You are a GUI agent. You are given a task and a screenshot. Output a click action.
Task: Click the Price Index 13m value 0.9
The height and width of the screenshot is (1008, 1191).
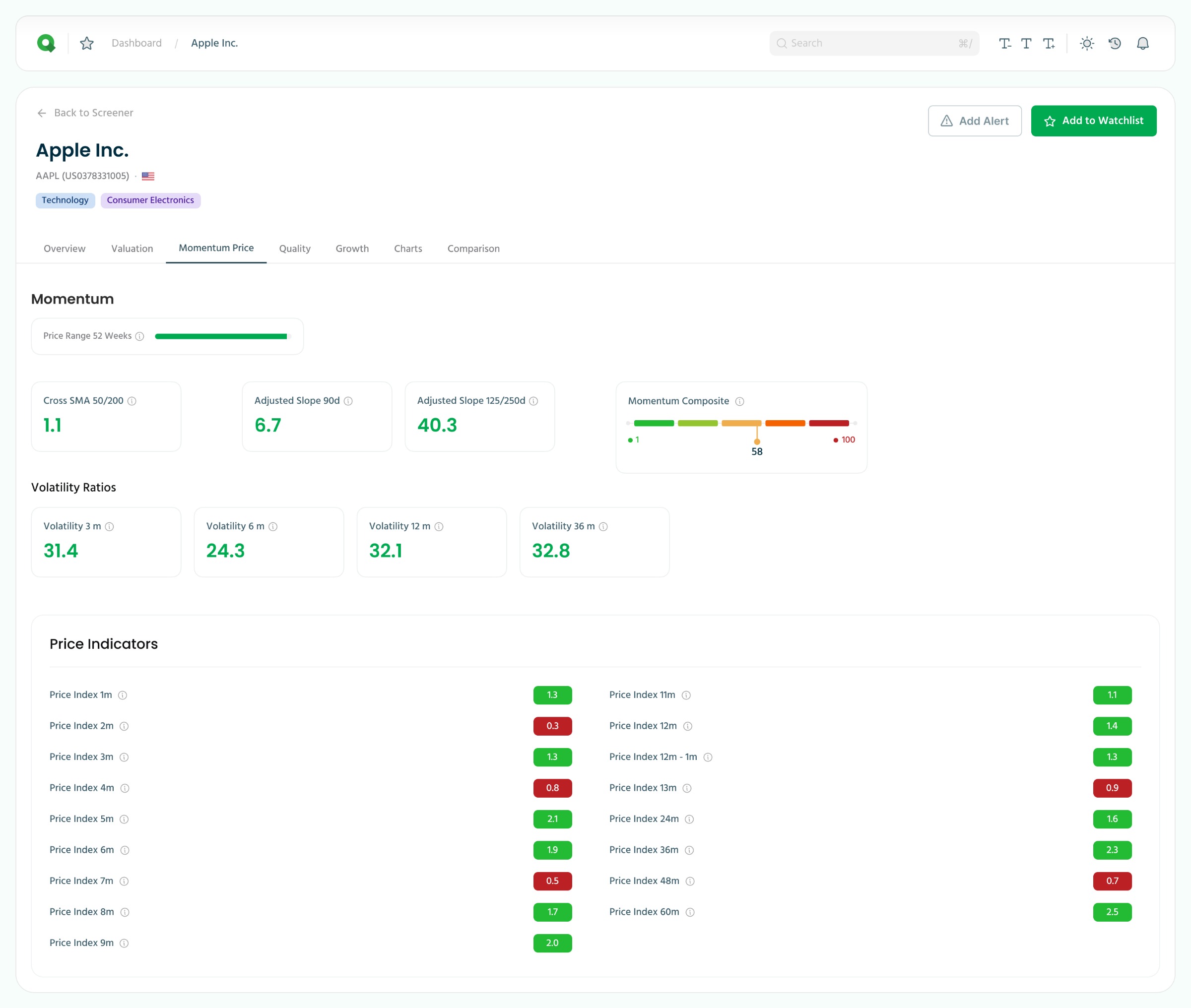1112,789
